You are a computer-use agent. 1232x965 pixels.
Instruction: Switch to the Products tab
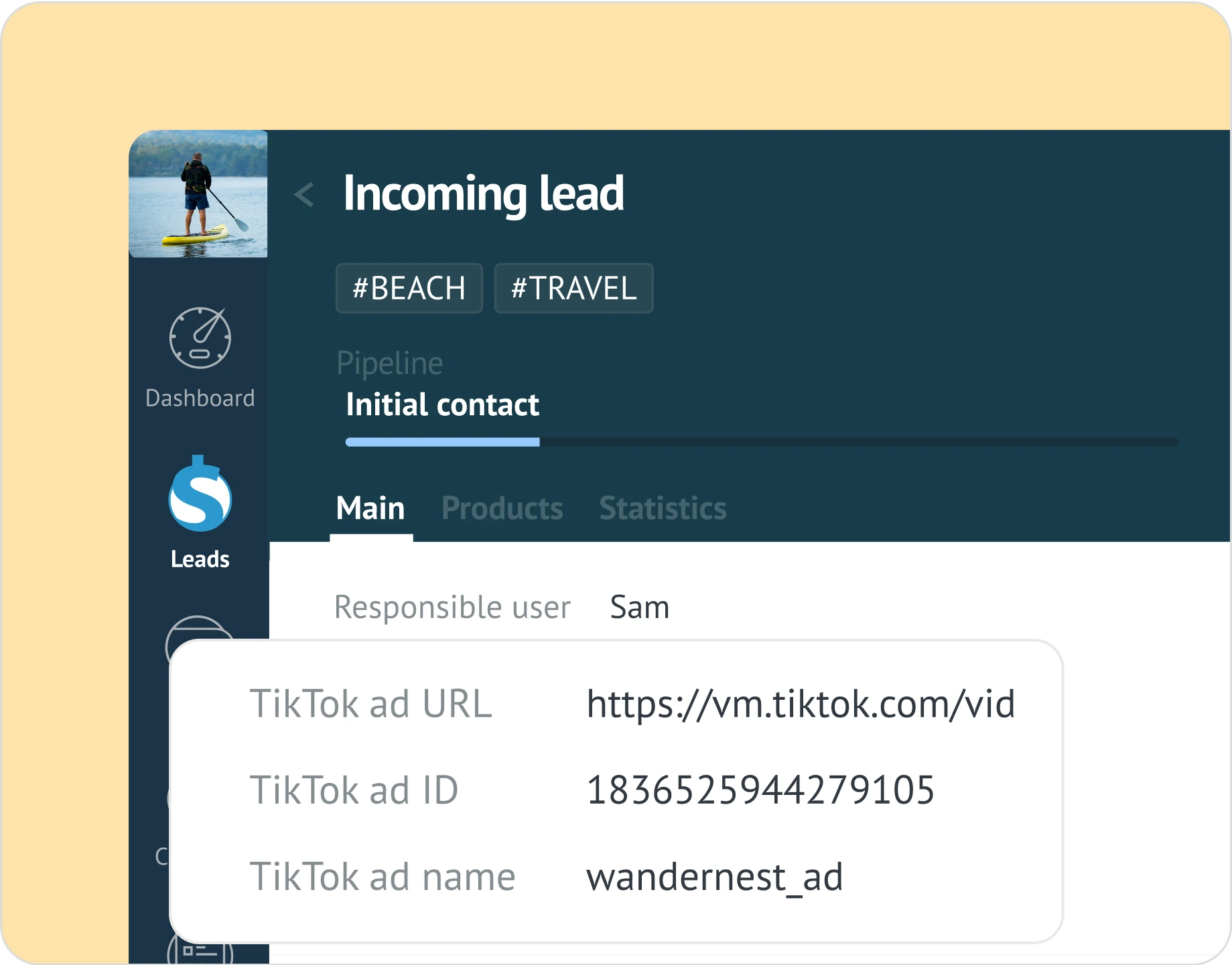point(502,508)
